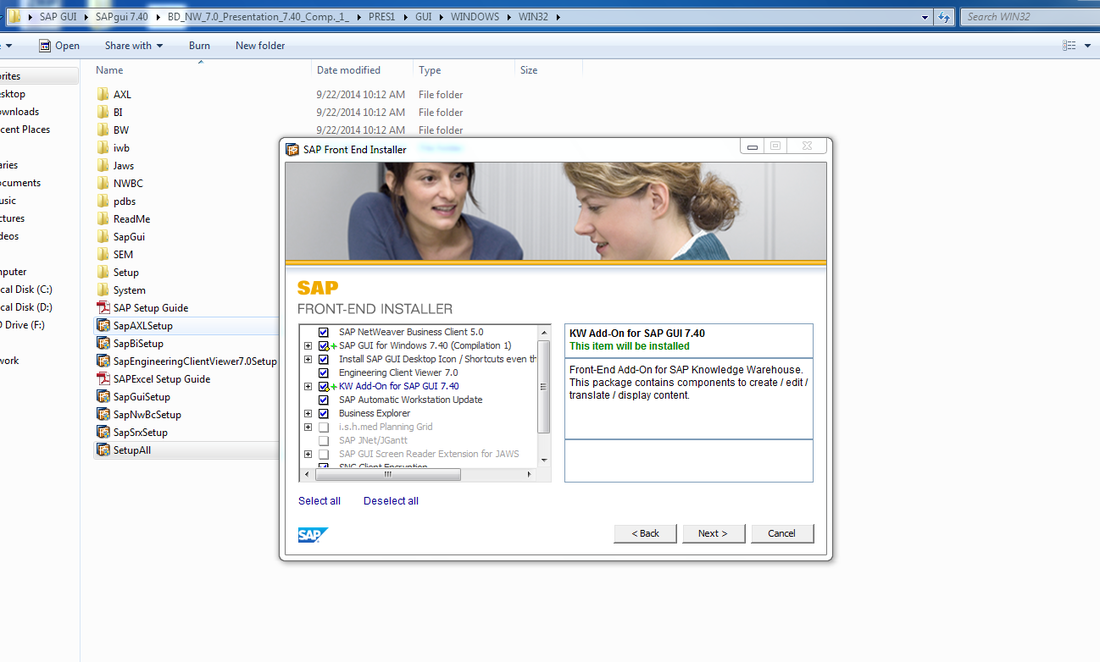Open view options dropdown arrow
The width and height of the screenshot is (1100, 662).
coord(1087,46)
